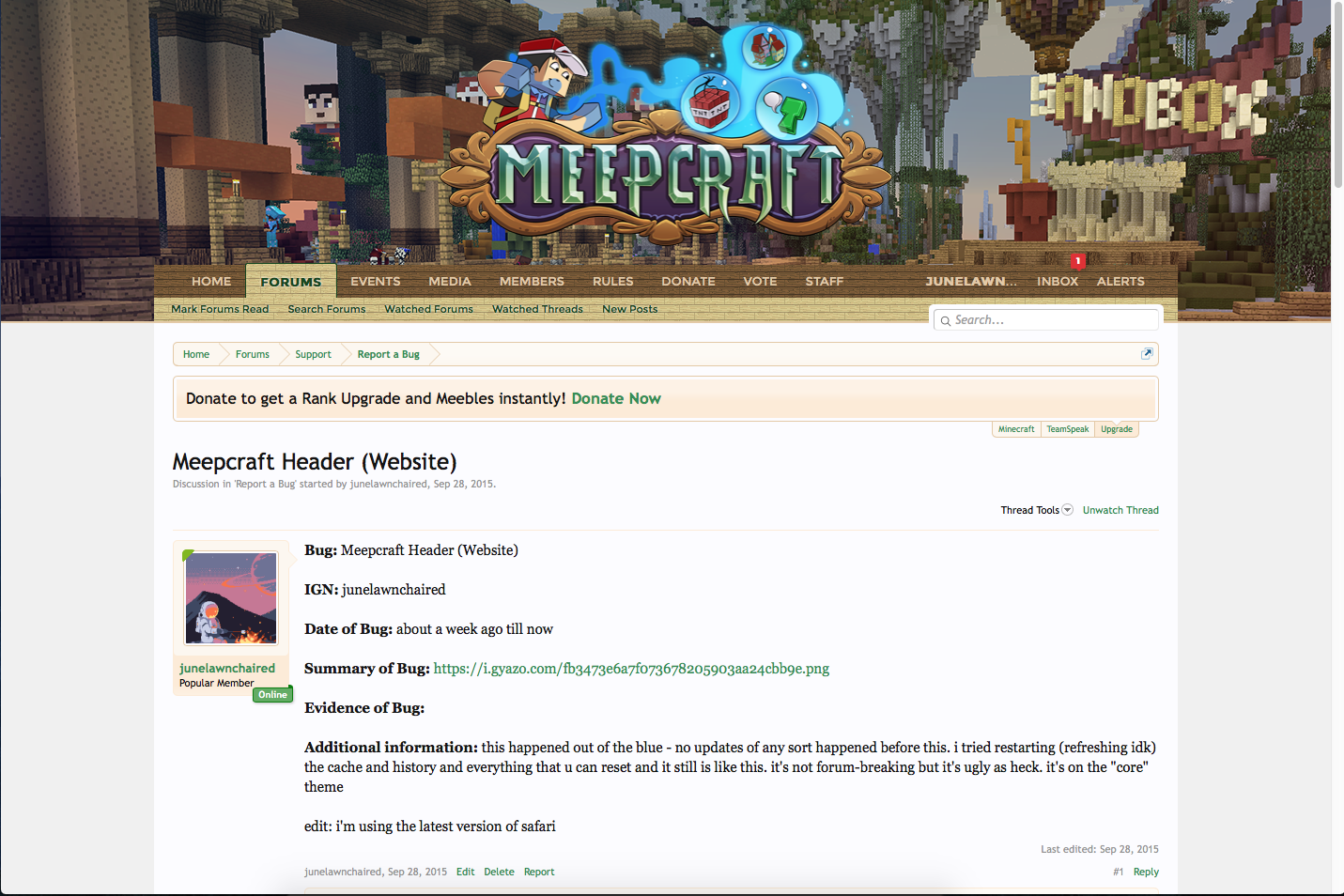
Task: Toggle Unwatch Thread
Action: click(x=1120, y=510)
